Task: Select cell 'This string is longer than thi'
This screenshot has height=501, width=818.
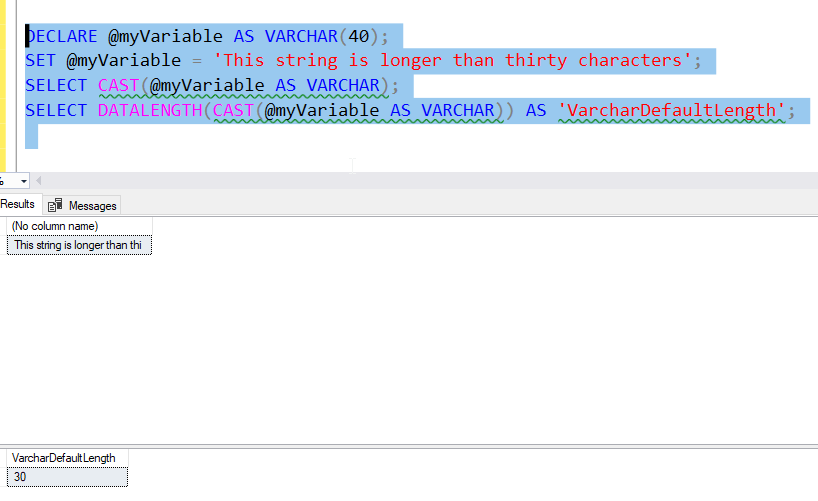Action: (79, 244)
